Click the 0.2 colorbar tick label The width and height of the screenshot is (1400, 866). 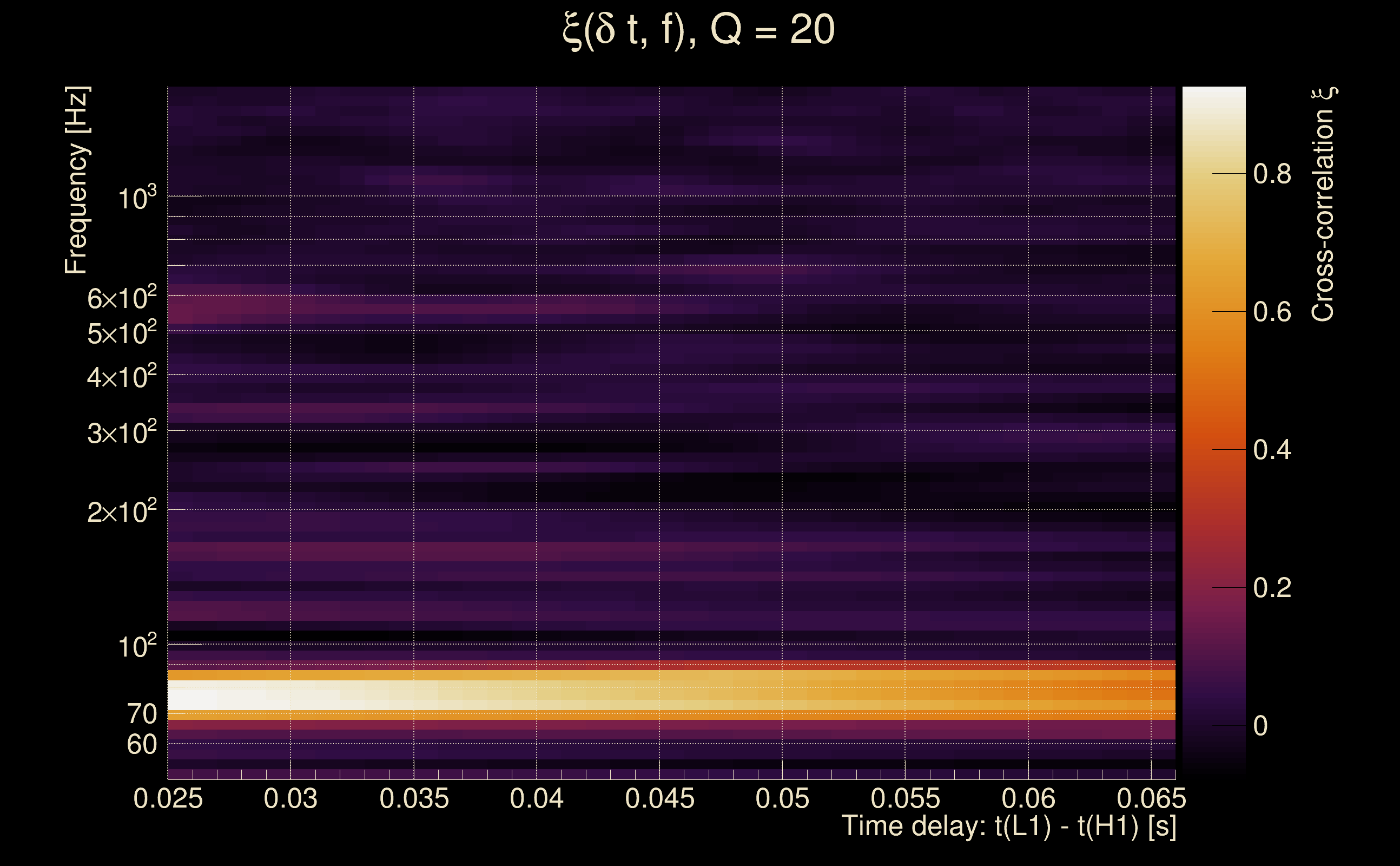pyautogui.click(x=1272, y=588)
